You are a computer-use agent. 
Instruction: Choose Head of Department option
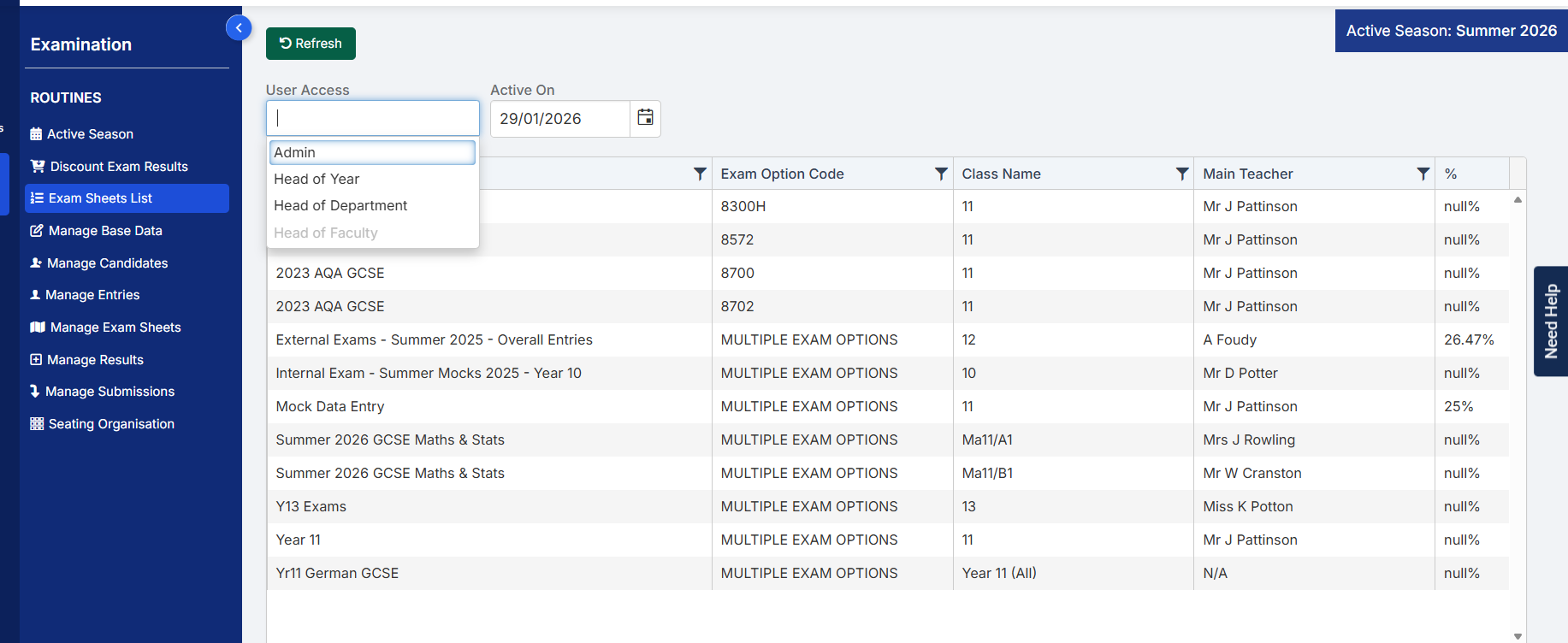340,205
